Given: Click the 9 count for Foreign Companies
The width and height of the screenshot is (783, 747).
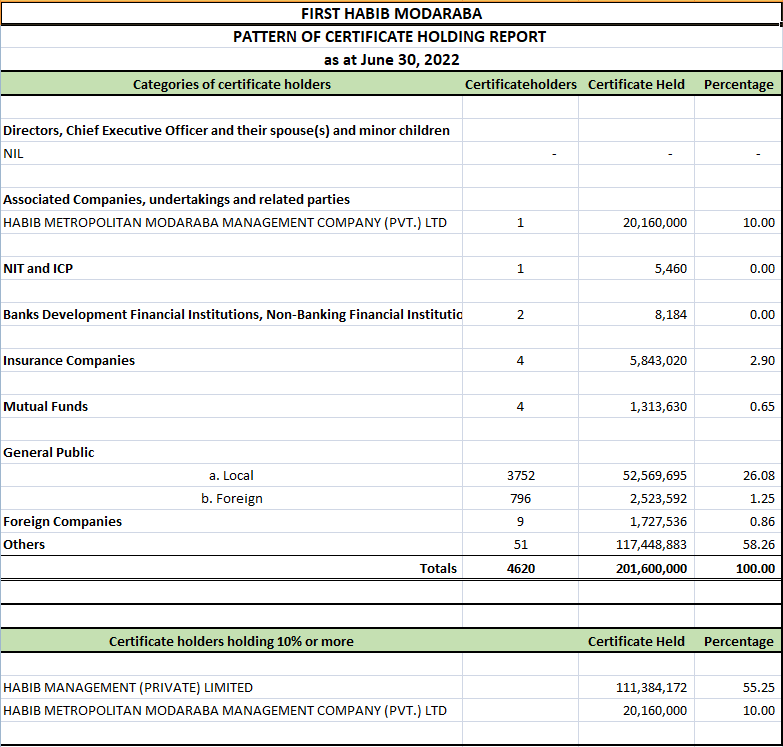Looking at the screenshot, I should [x=520, y=521].
